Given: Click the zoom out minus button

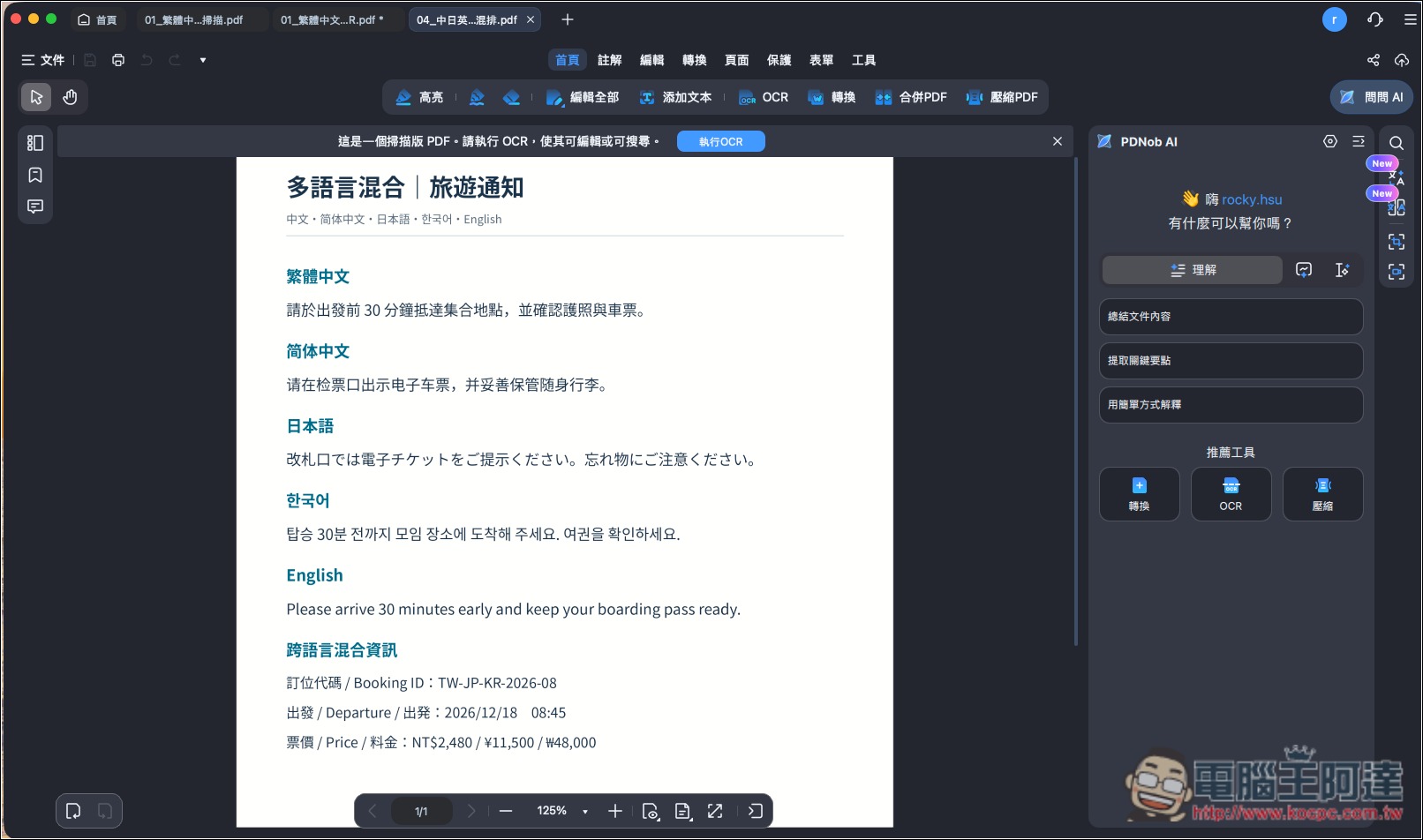Looking at the screenshot, I should point(506,811).
